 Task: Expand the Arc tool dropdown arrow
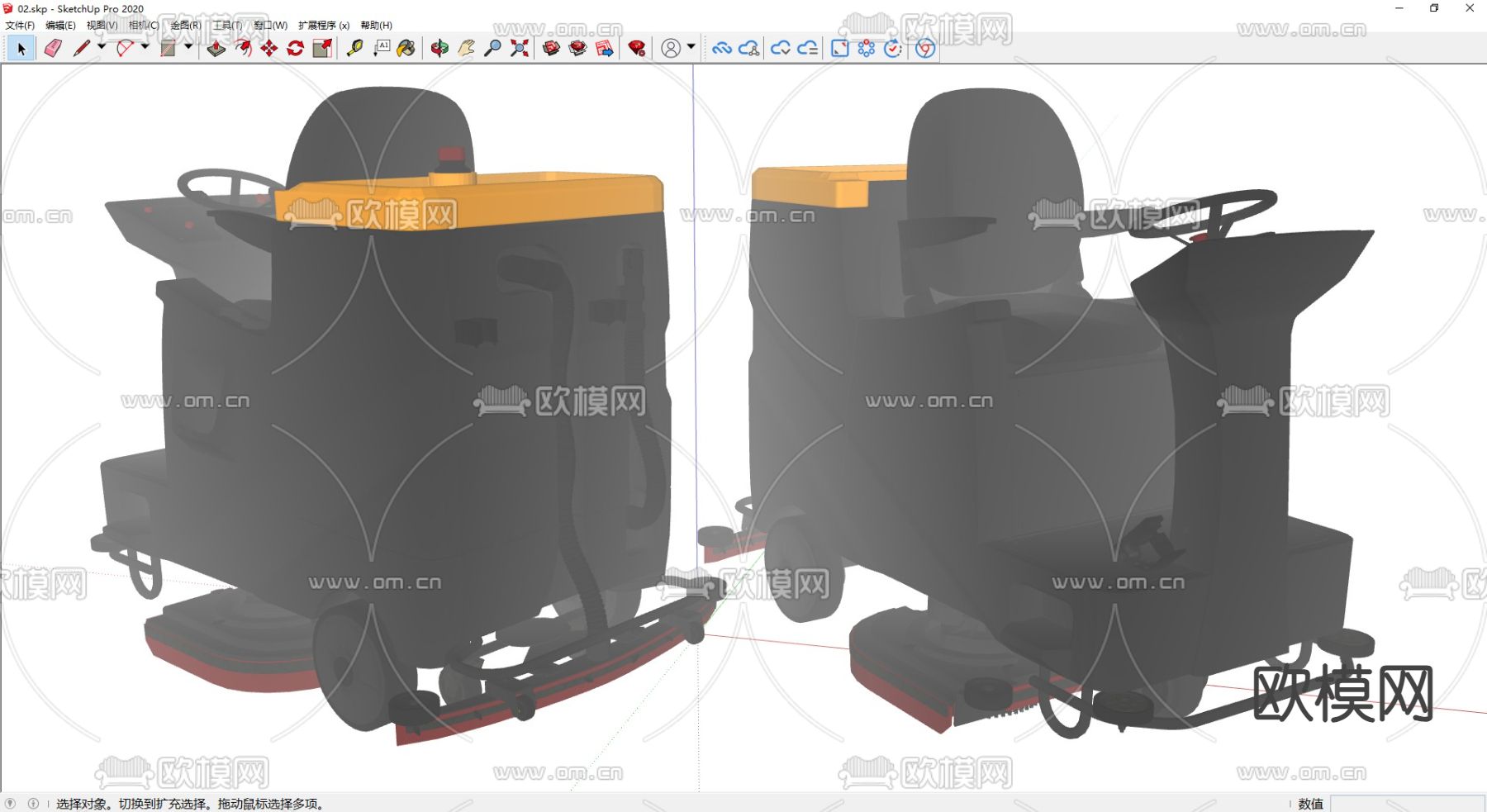(145, 47)
